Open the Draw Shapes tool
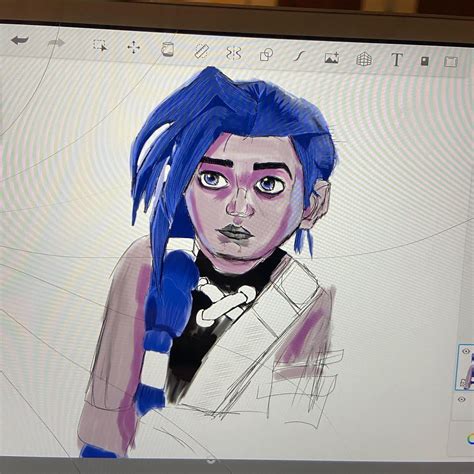The height and width of the screenshot is (474, 474). coord(266,55)
